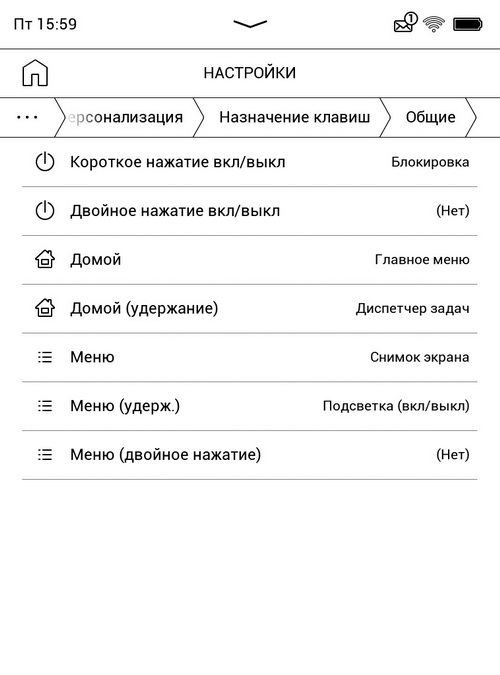Tap the home icon in the header

click(35, 73)
